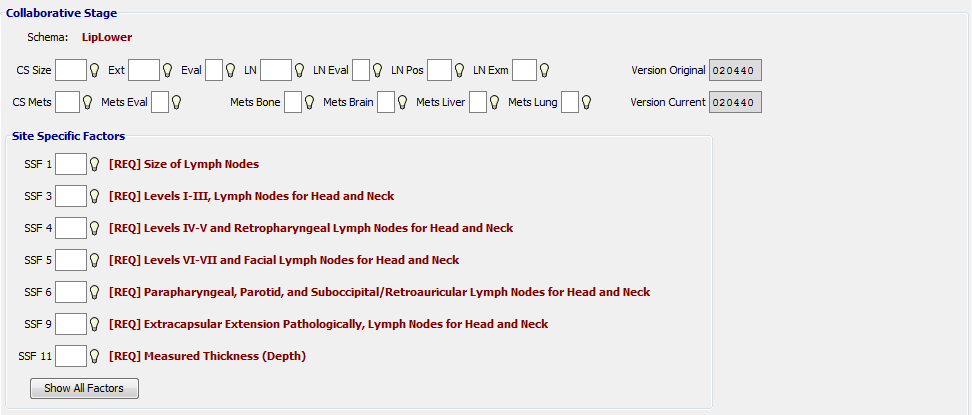Select the Version Original field 020440

coord(735,70)
